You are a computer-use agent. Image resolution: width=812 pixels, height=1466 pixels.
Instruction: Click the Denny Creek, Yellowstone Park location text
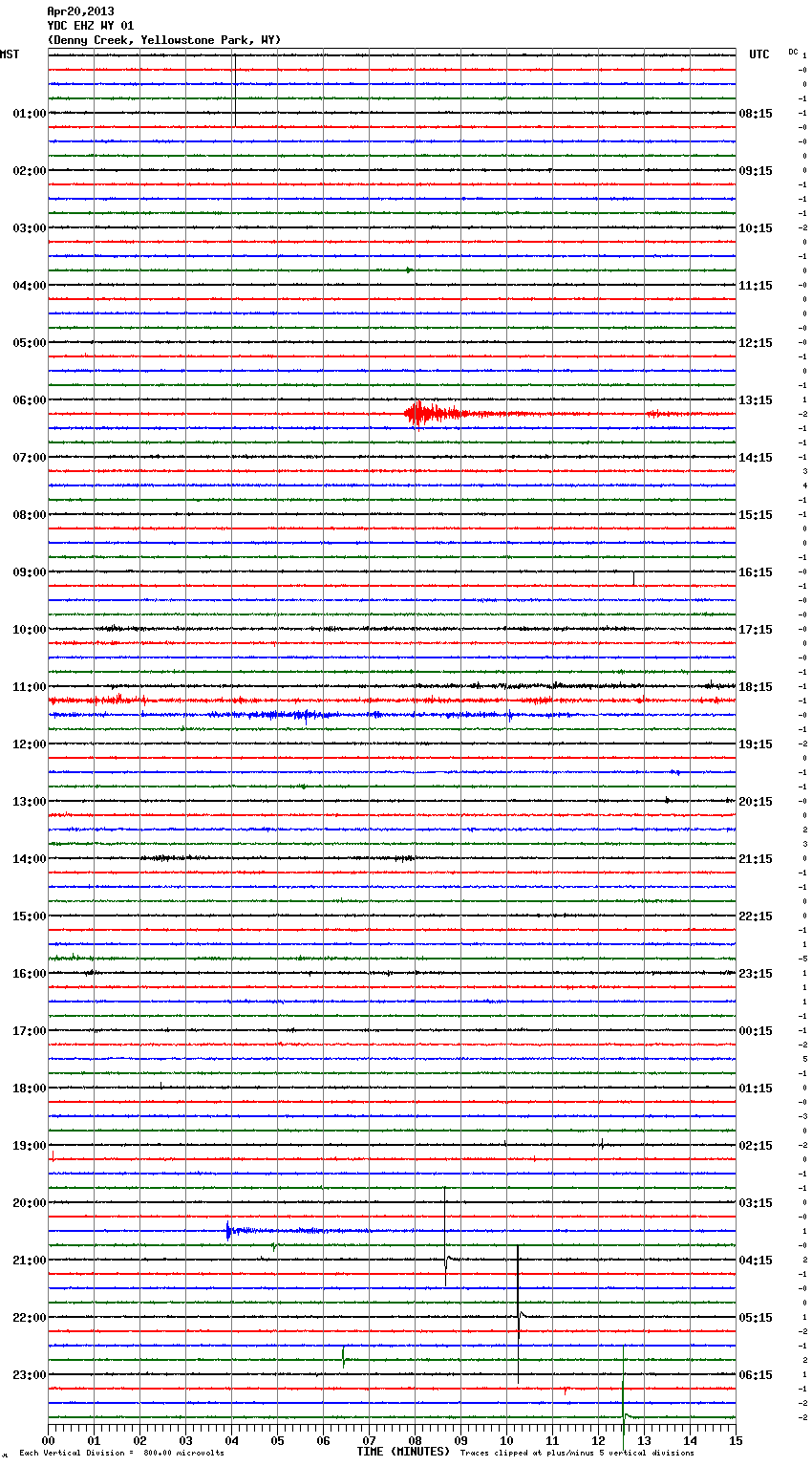(164, 40)
